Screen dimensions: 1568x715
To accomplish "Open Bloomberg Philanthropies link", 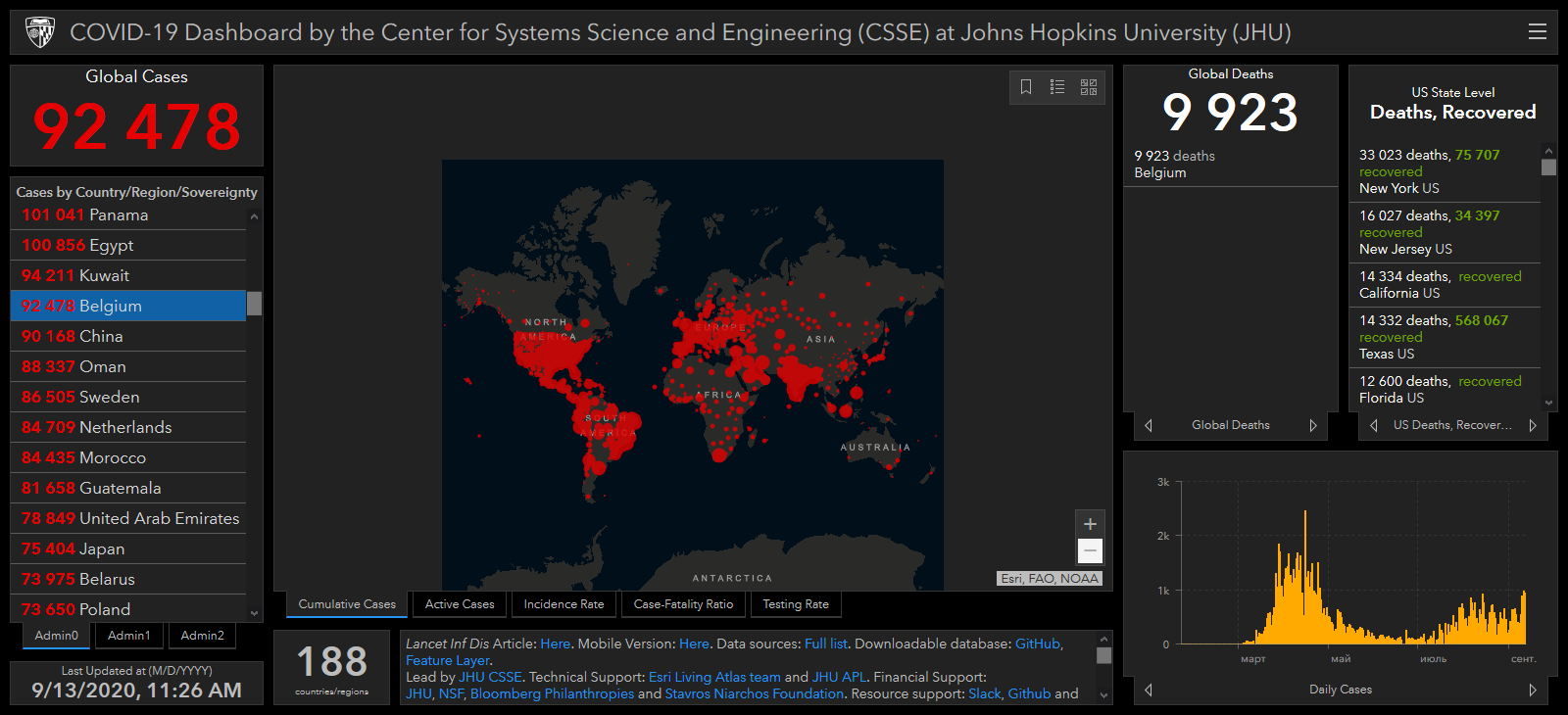I will click(x=552, y=693).
